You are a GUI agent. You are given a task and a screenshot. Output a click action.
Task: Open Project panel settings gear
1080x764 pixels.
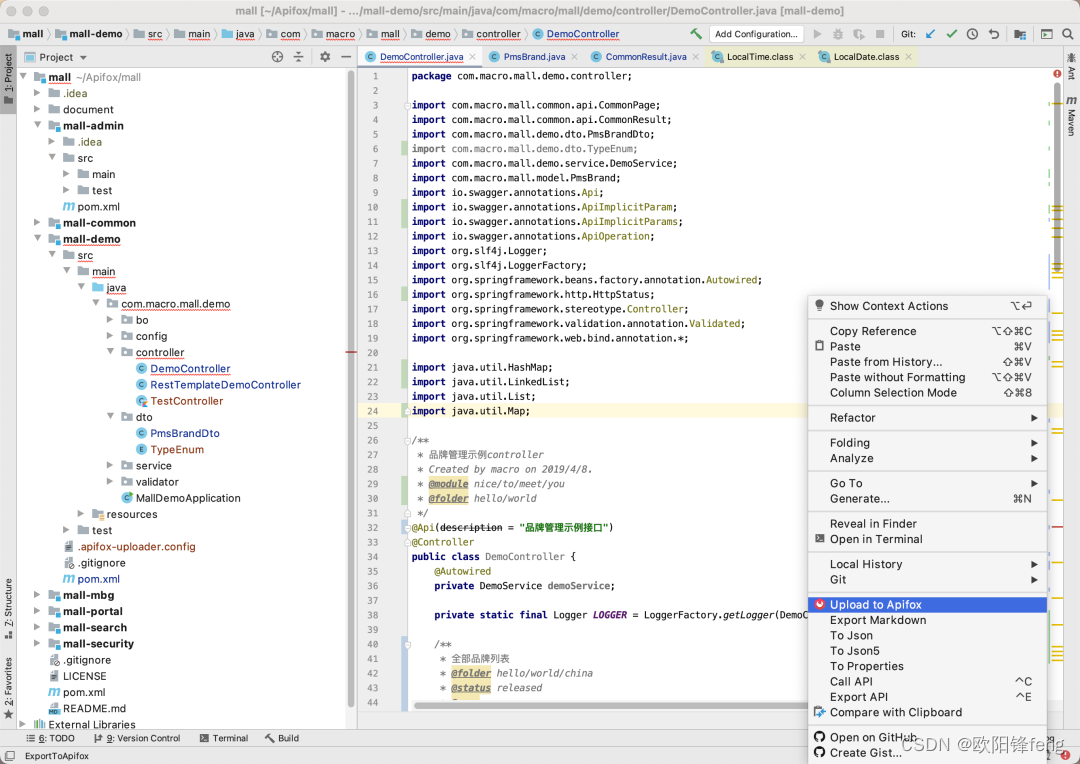325,57
